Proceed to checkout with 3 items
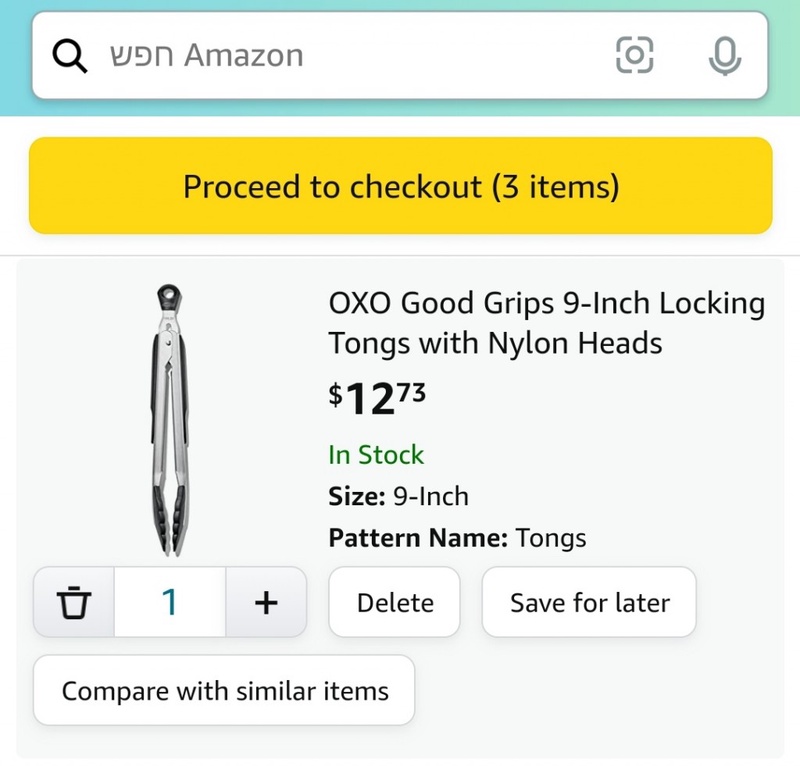Screen dimensions: 800x766 click(400, 187)
